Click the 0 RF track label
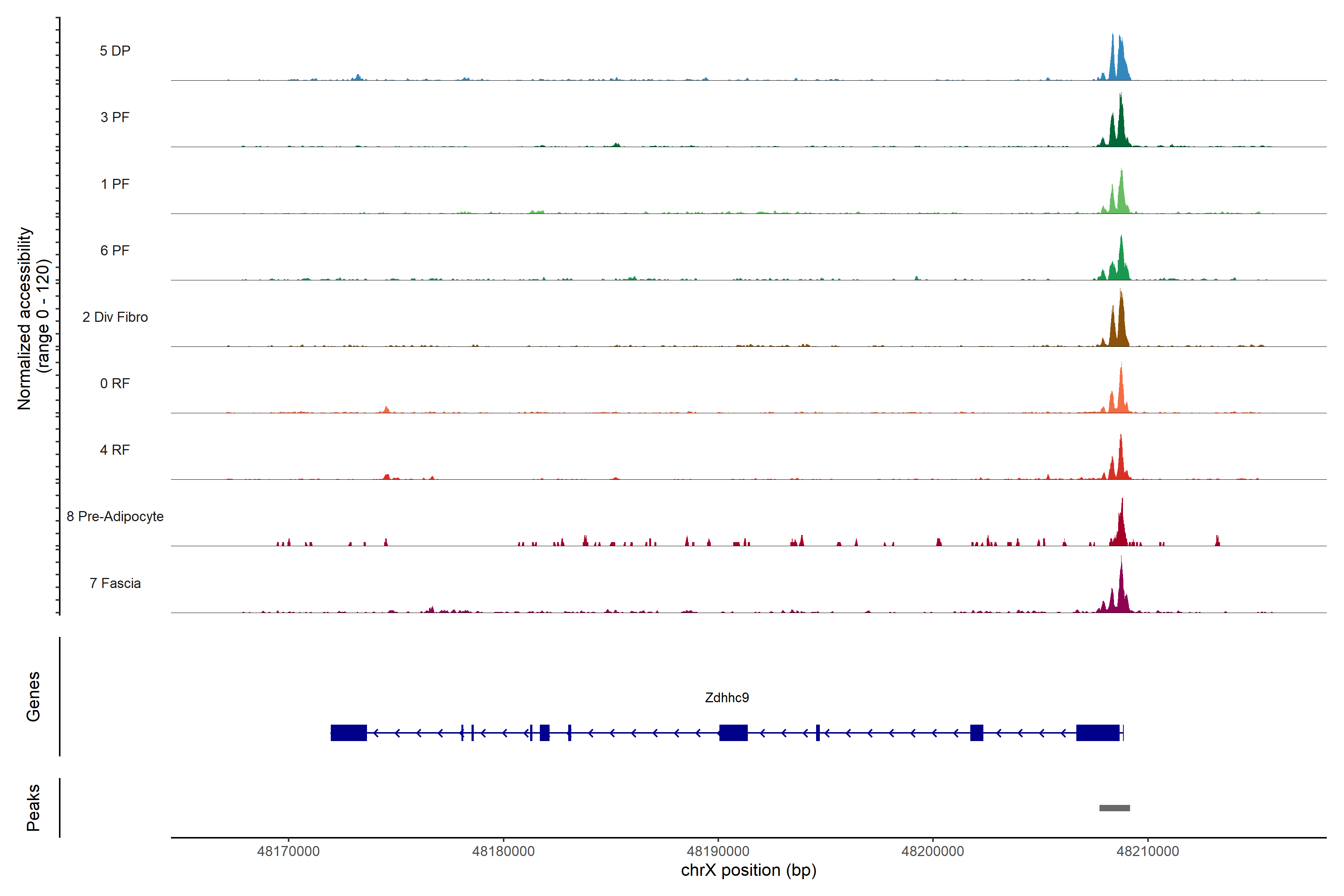Image resolution: width=1344 pixels, height=896 pixels. click(115, 383)
